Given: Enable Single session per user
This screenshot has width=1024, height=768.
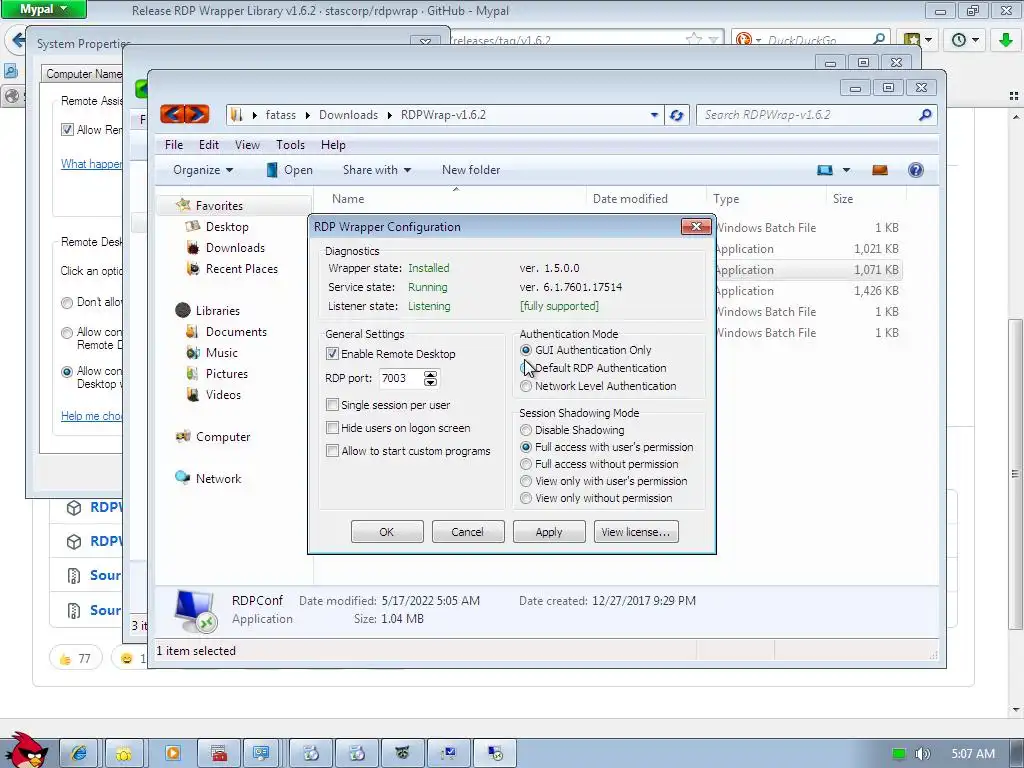Looking at the screenshot, I should pyautogui.click(x=332, y=404).
